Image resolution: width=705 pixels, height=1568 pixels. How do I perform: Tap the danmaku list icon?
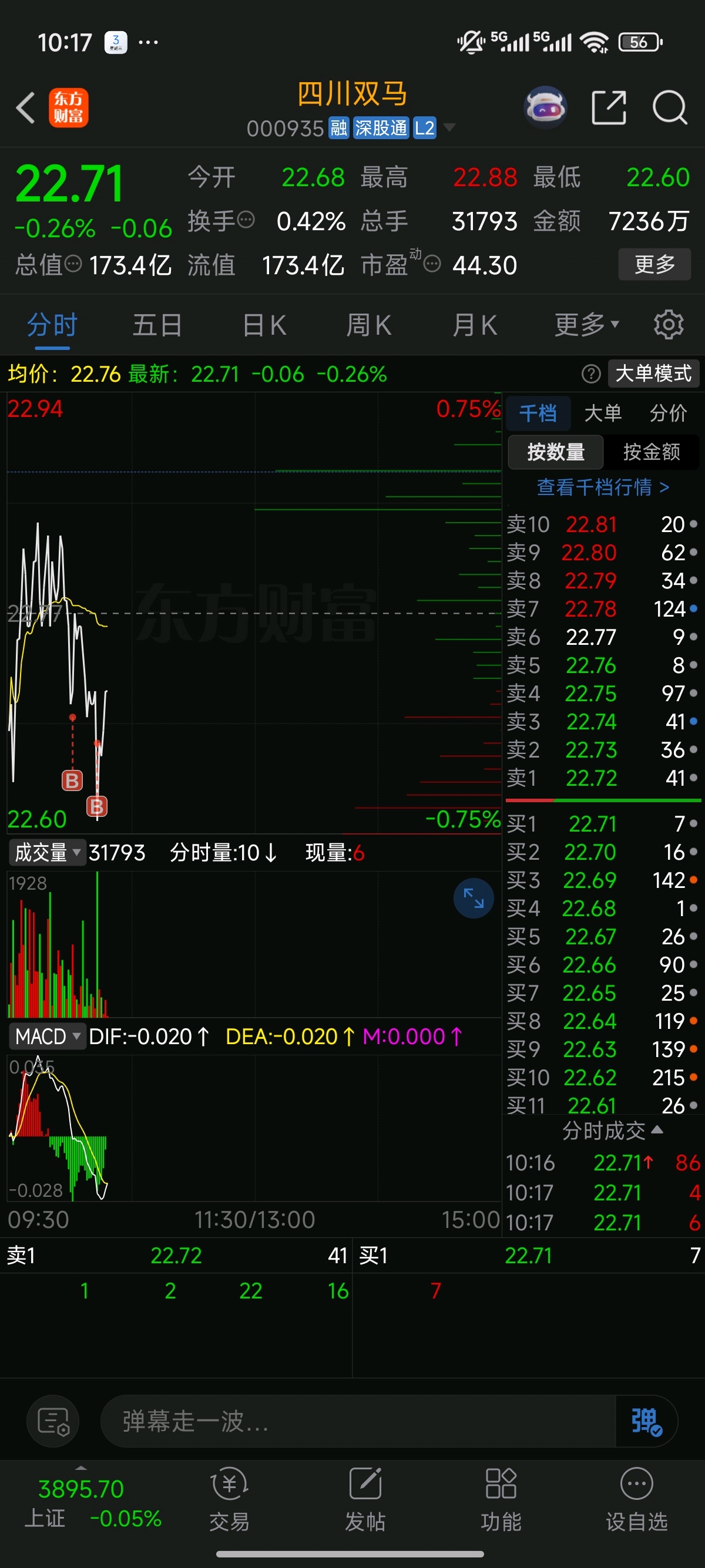pyautogui.click(x=53, y=1421)
